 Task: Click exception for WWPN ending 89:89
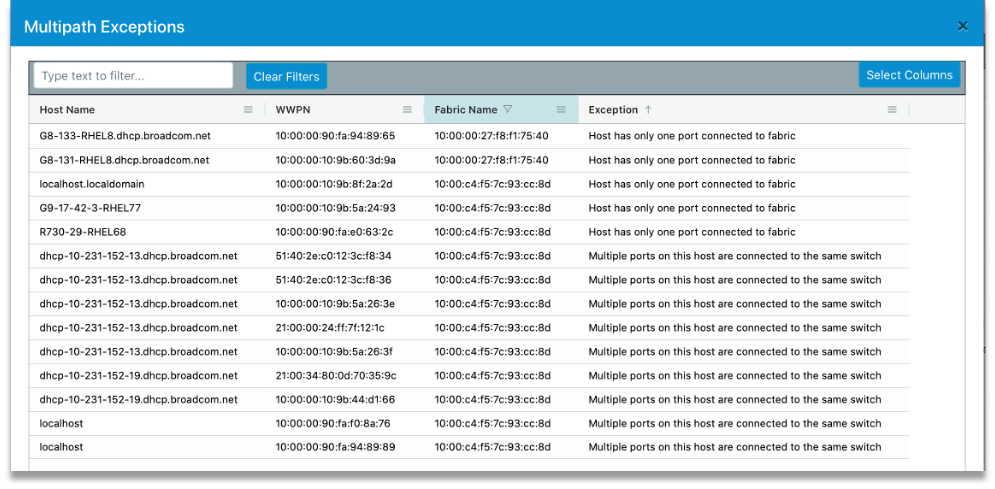coord(735,447)
